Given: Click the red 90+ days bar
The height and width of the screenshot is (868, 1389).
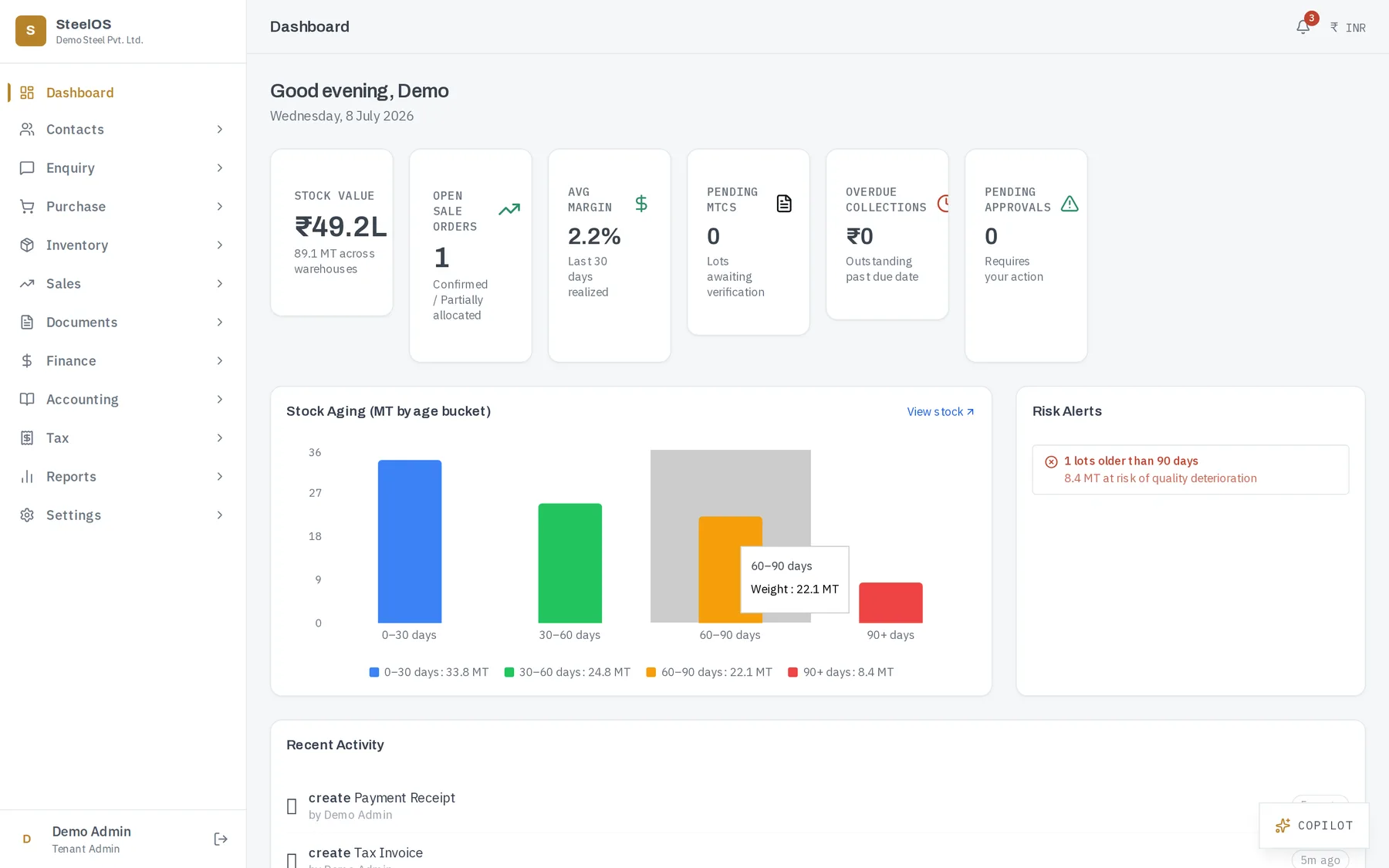Looking at the screenshot, I should 891,603.
